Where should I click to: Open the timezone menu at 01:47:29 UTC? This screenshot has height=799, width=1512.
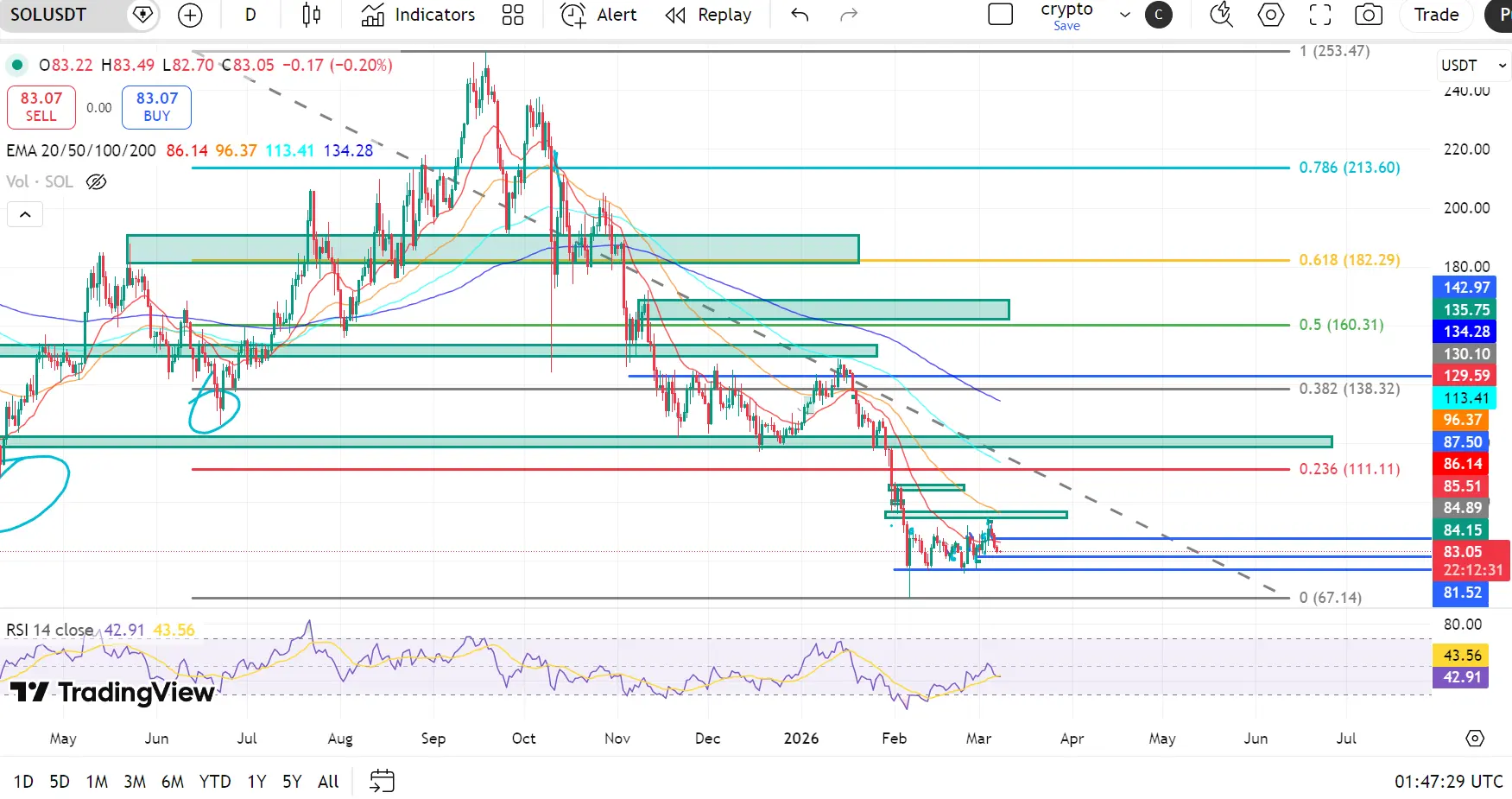click(1449, 782)
